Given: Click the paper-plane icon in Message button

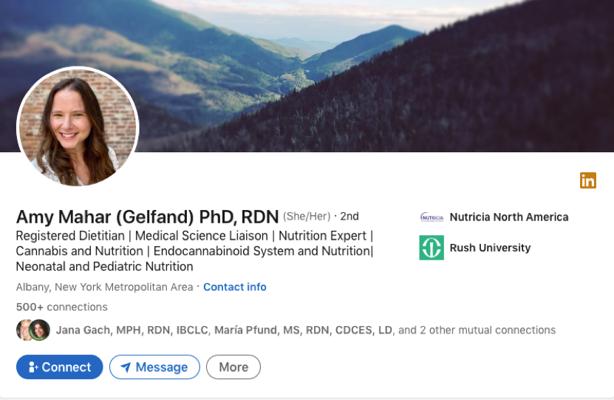Looking at the screenshot, I should pyautogui.click(x=126, y=367).
